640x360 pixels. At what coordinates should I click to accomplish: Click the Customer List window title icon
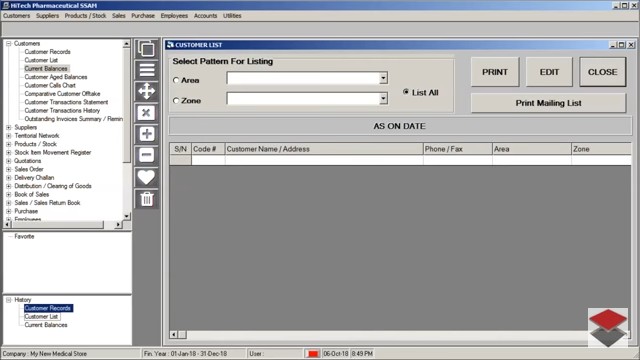point(170,45)
